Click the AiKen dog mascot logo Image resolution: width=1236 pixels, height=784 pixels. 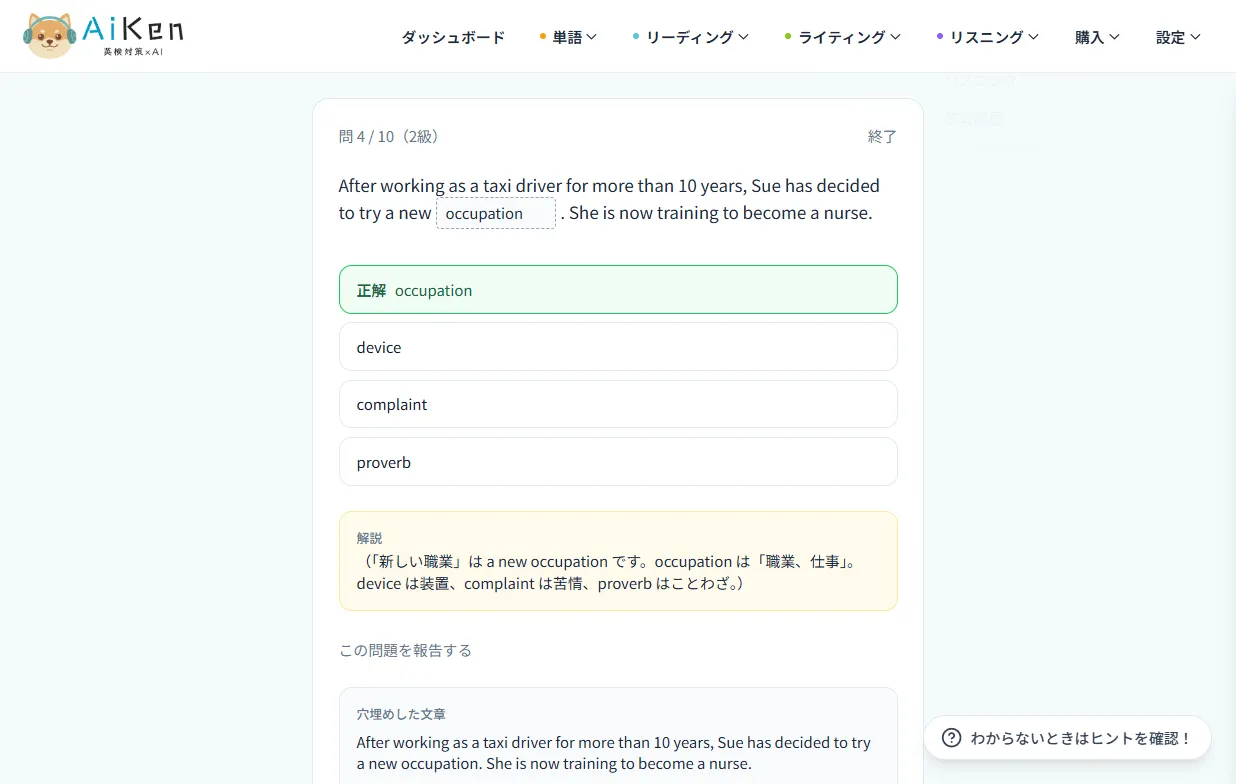(50, 36)
